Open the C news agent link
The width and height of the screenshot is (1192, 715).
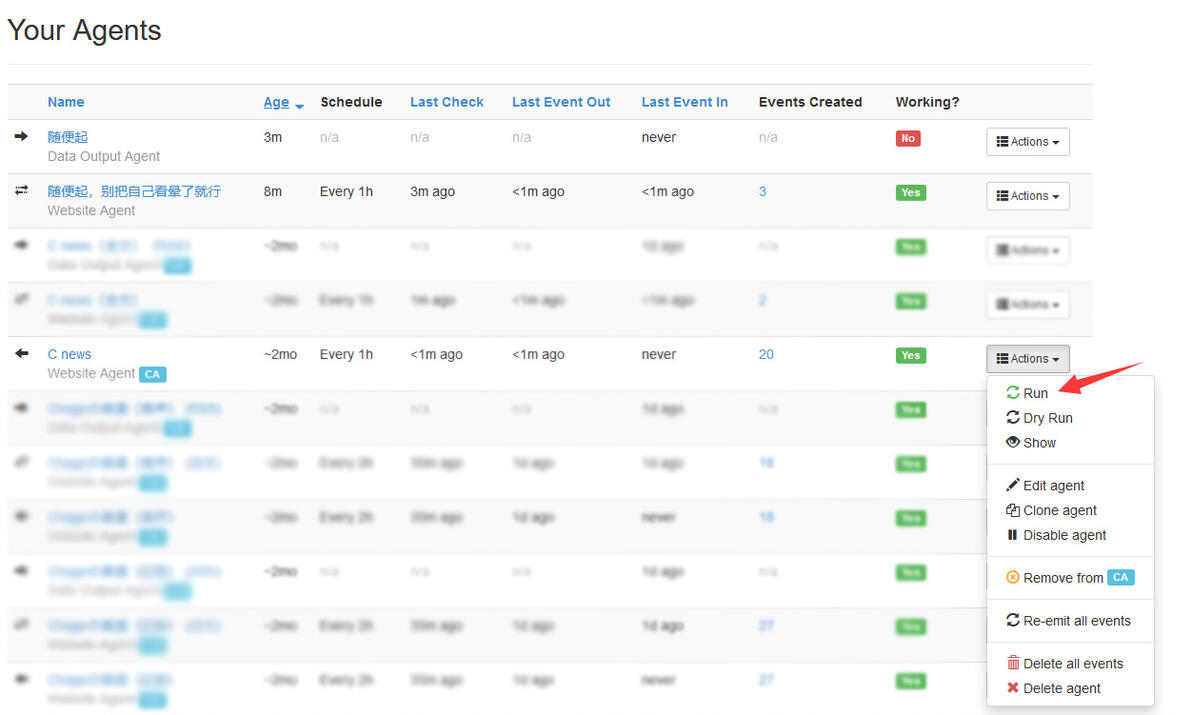69,354
